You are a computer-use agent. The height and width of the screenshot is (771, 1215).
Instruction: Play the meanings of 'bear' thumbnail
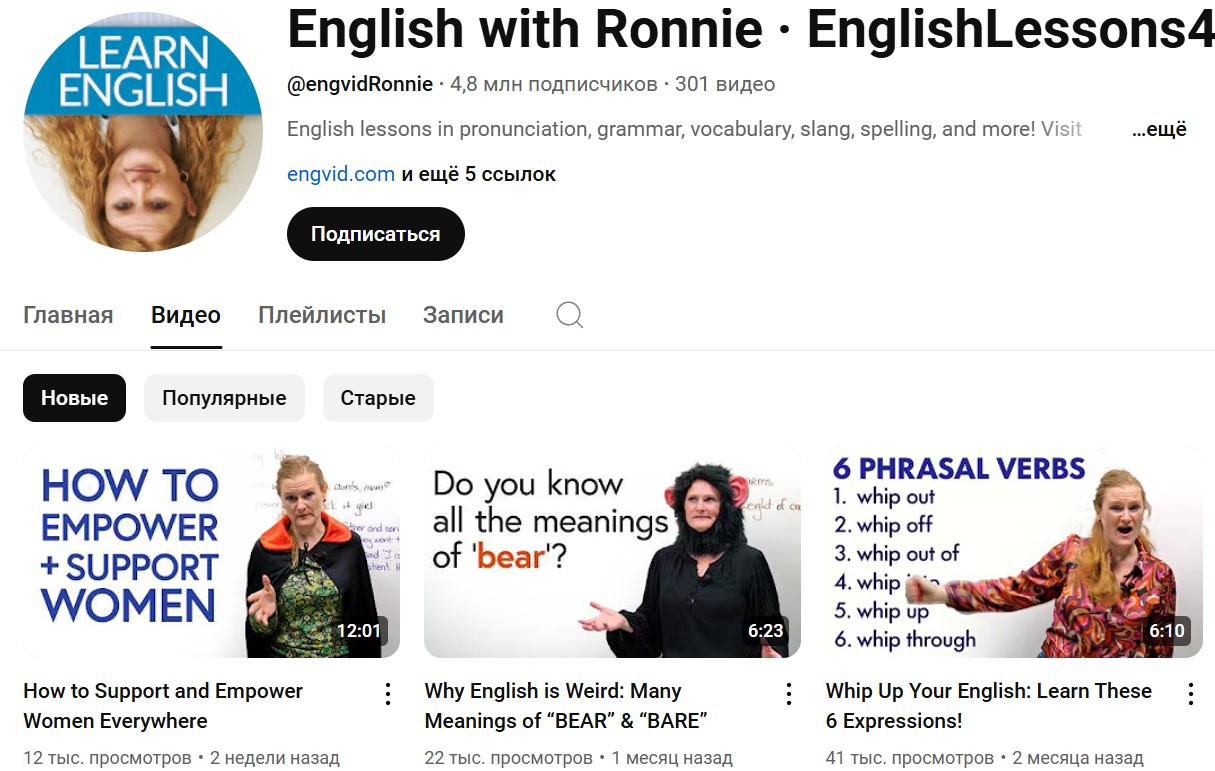point(613,552)
